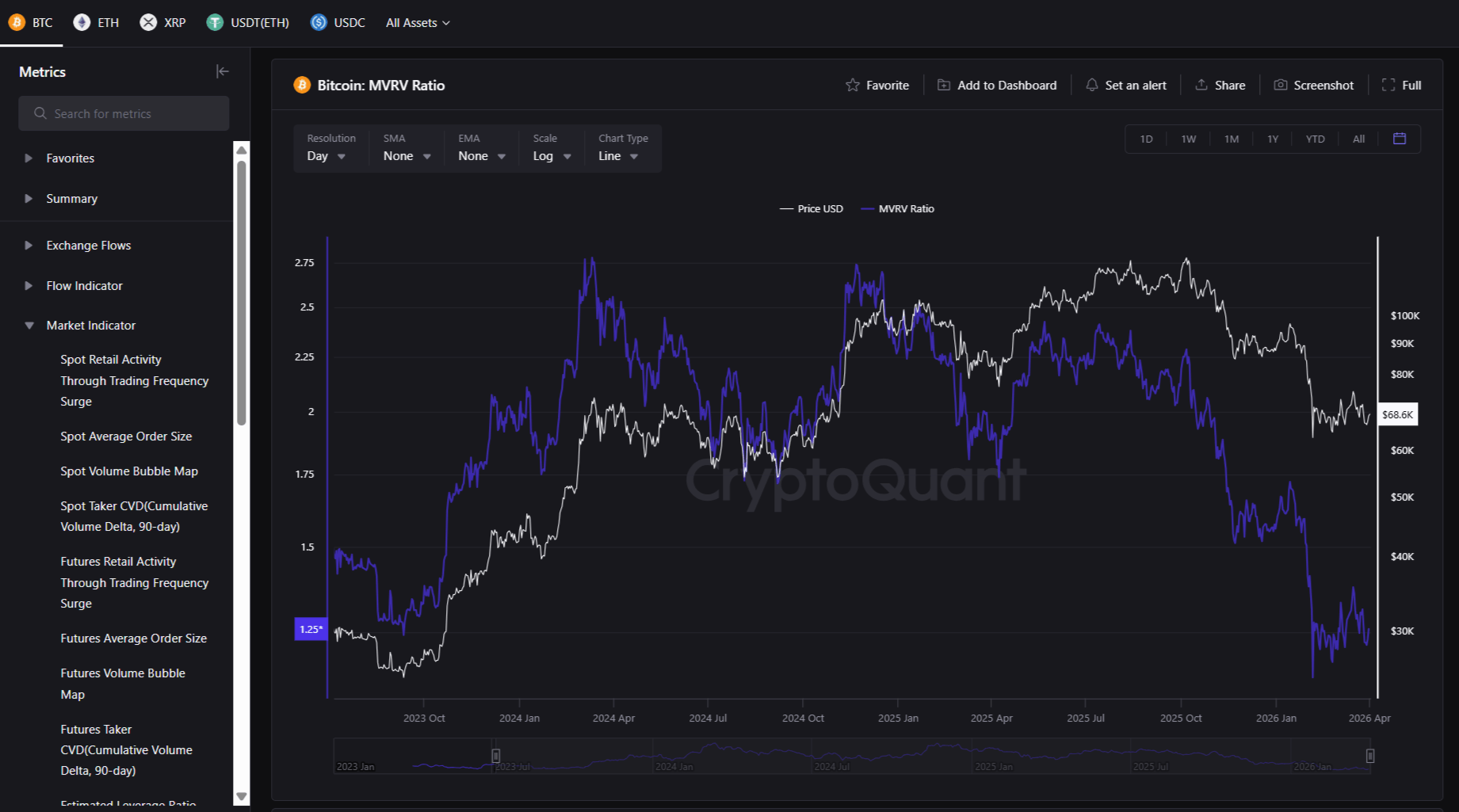This screenshot has height=812, width=1459.
Task: Select the ETH asset icon in top bar
Action: [82, 22]
